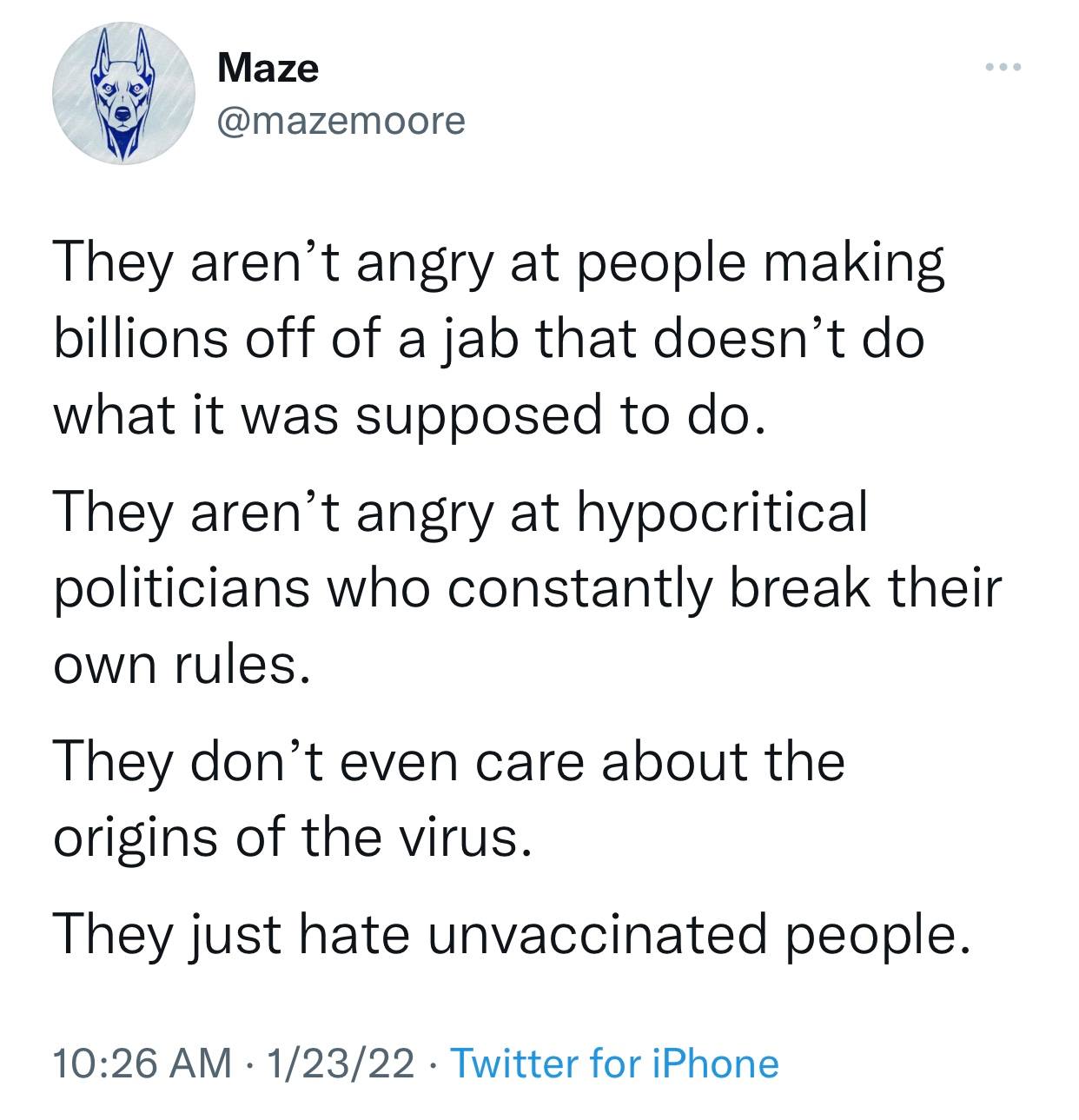Screen dimensions: 1079x1120
Task: Click the word "unvaccinated" in the tweet
Action: (x=598, y=935)
